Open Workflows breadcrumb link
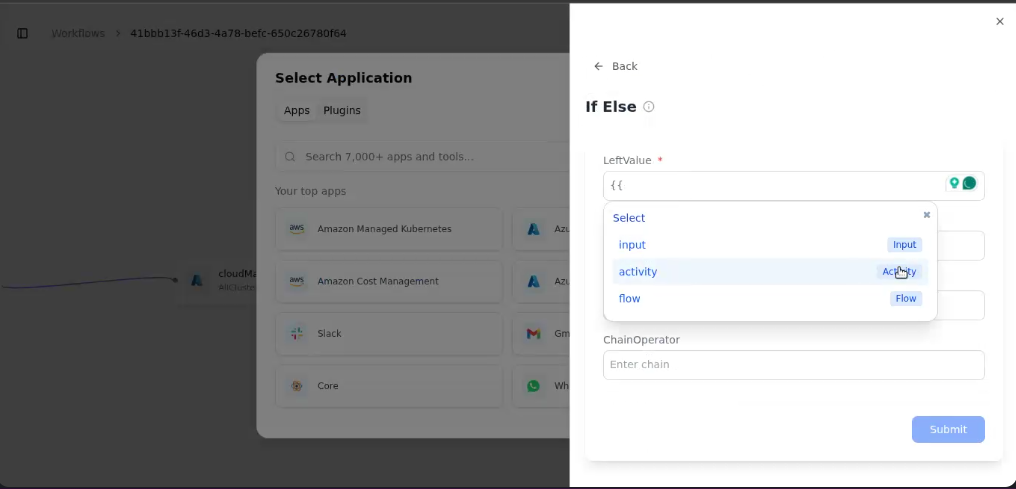This screenshot has width=1016, height=489. [78, 33]
